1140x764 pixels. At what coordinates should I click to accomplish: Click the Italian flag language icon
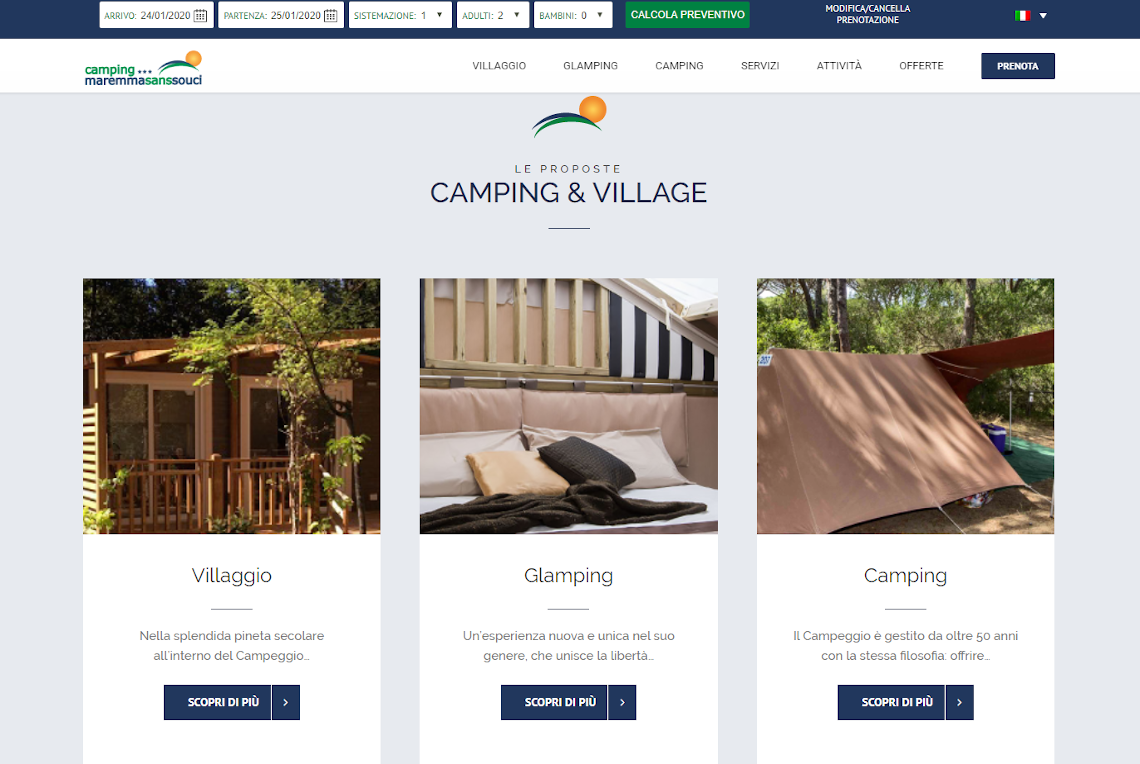(1023, 15)
